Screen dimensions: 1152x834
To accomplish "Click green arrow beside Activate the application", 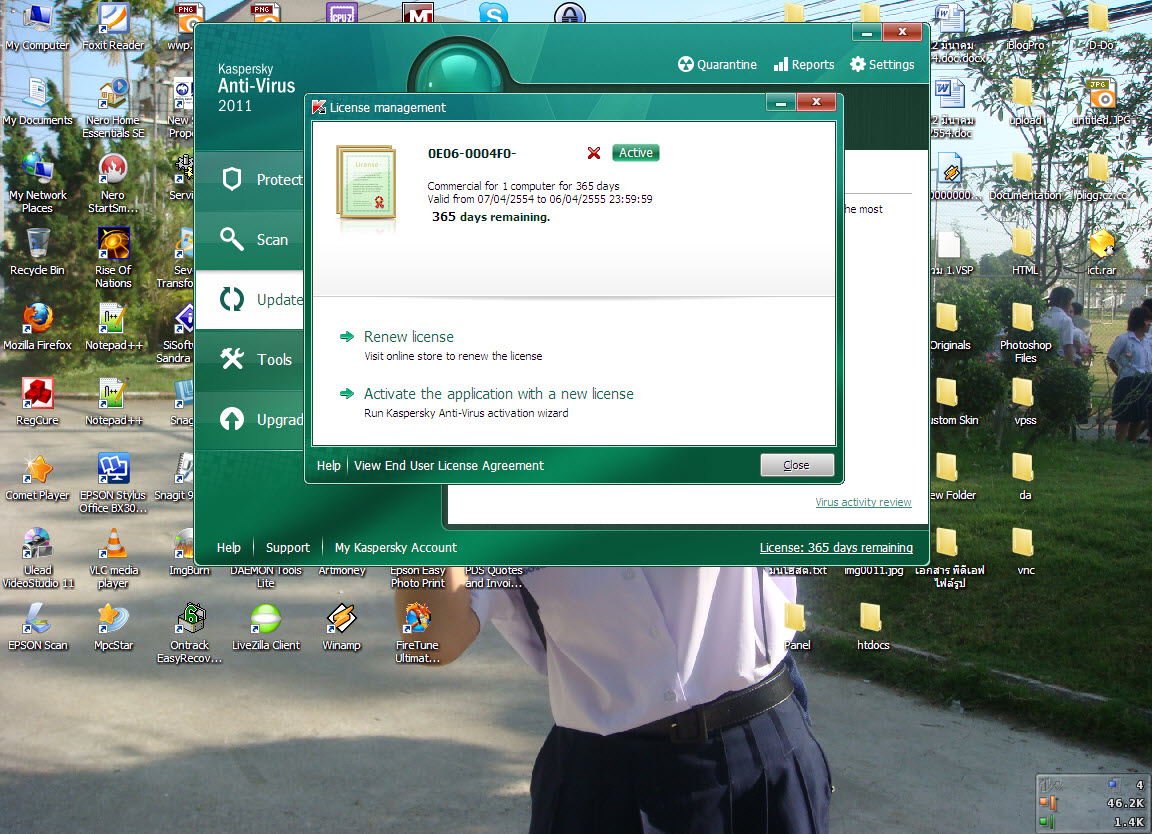I will (347, 394).
